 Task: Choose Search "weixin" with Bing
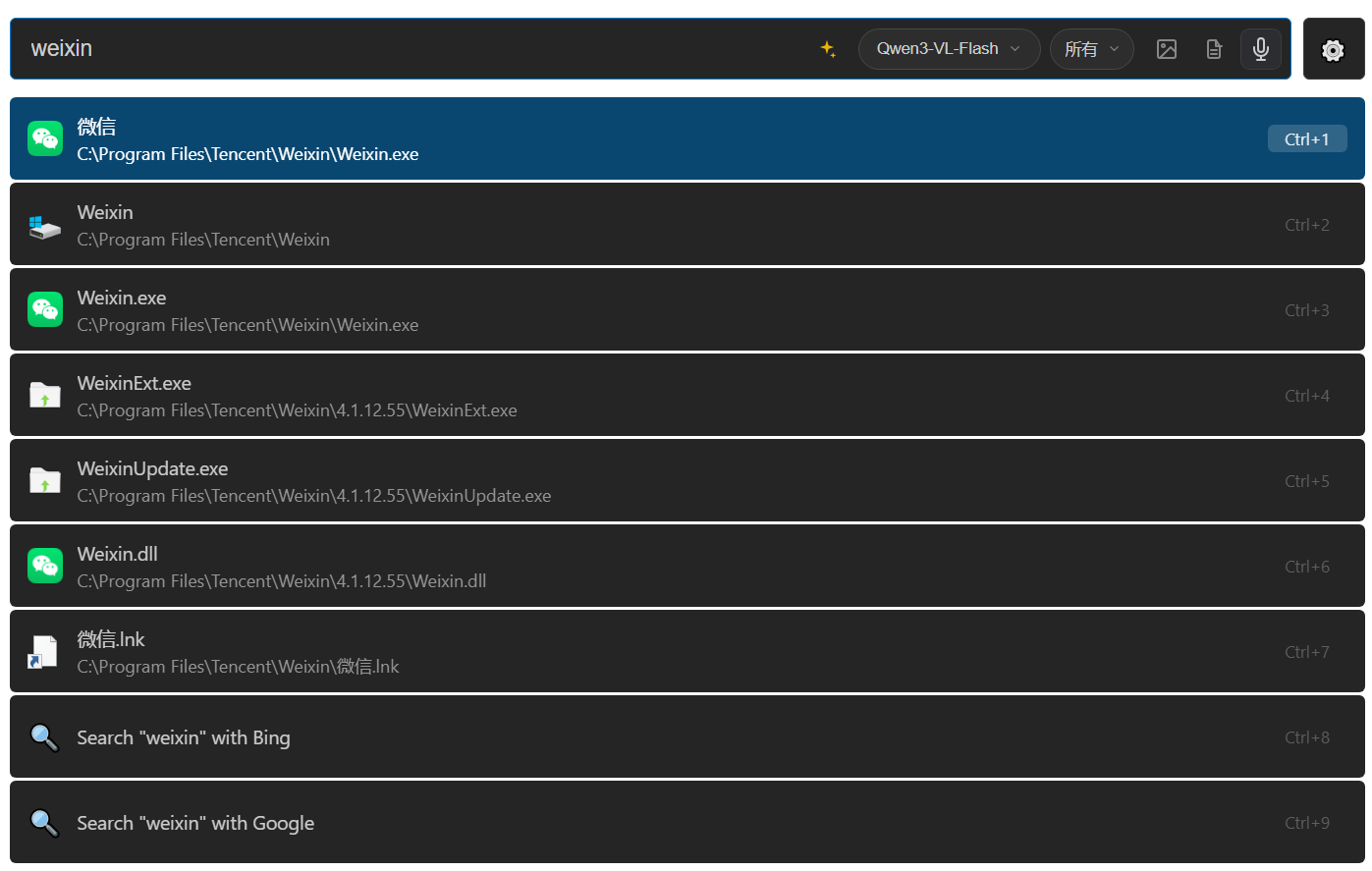(x=184, y=737)
